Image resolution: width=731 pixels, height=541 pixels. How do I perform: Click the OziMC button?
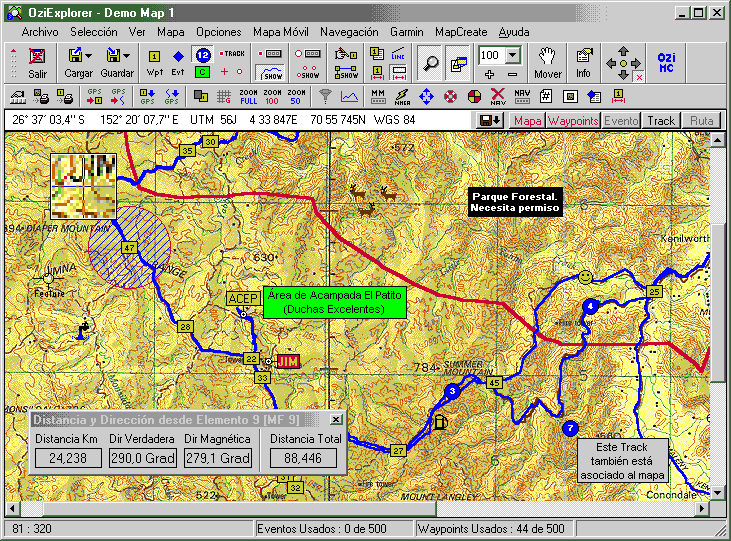coord(666,62)
